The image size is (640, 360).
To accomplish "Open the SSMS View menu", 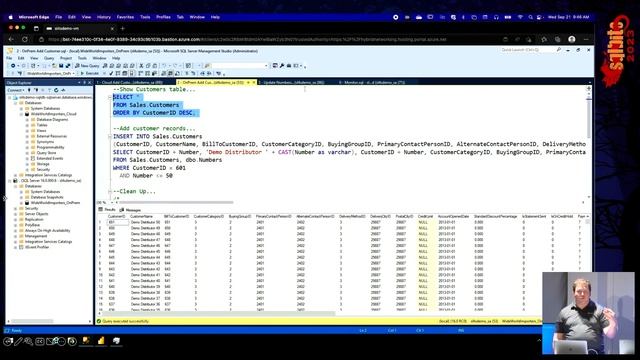I will tap(34, 58).
